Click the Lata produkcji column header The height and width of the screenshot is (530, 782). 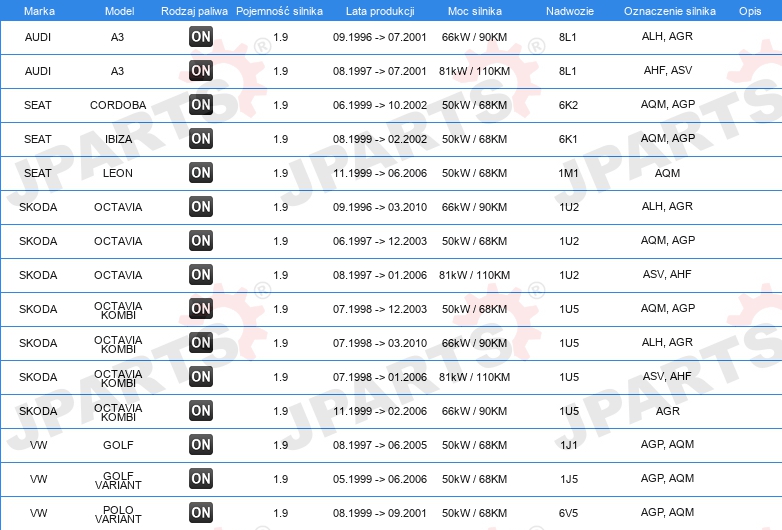click(x=380, y=11)
